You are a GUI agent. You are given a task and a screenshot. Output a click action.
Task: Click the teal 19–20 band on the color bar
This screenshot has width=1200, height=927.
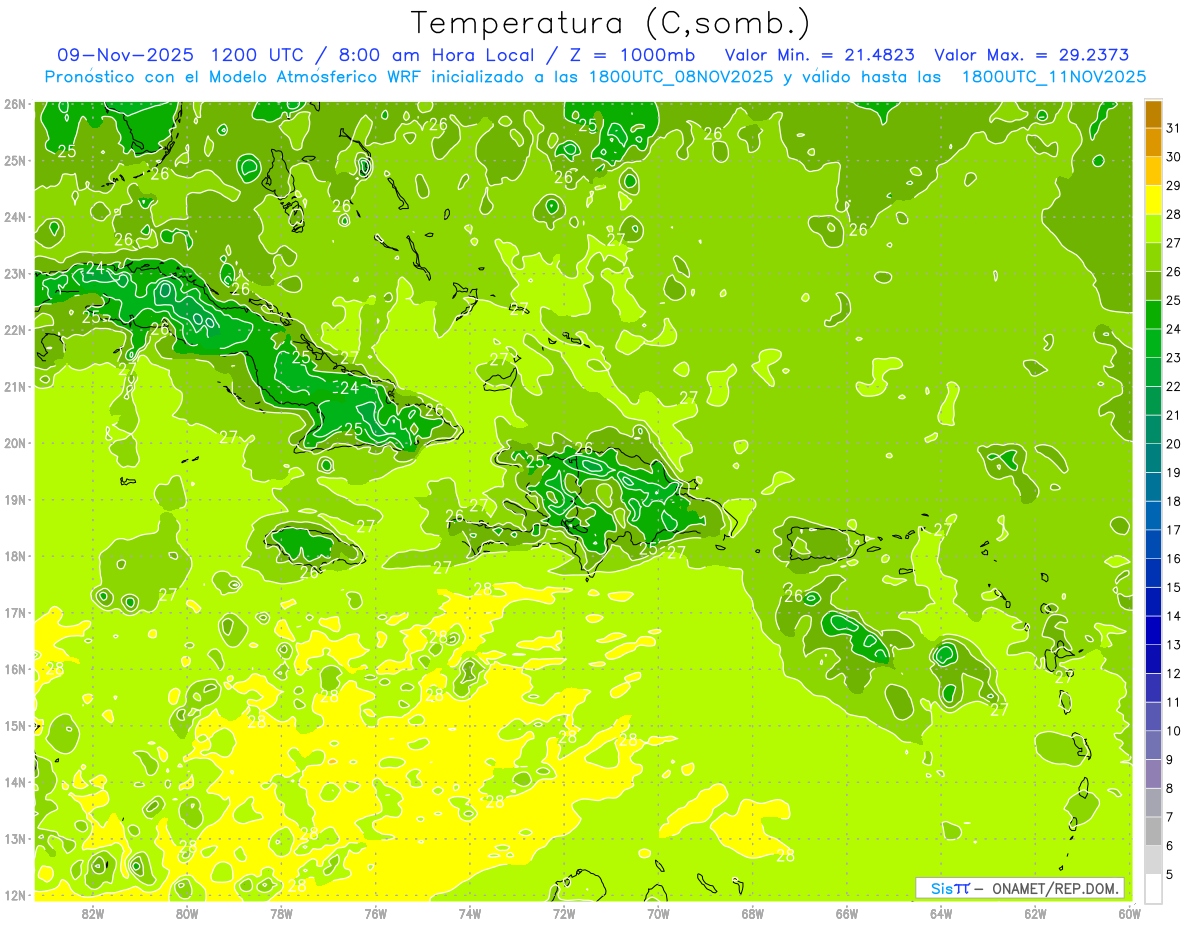(x=1154, y=458)
